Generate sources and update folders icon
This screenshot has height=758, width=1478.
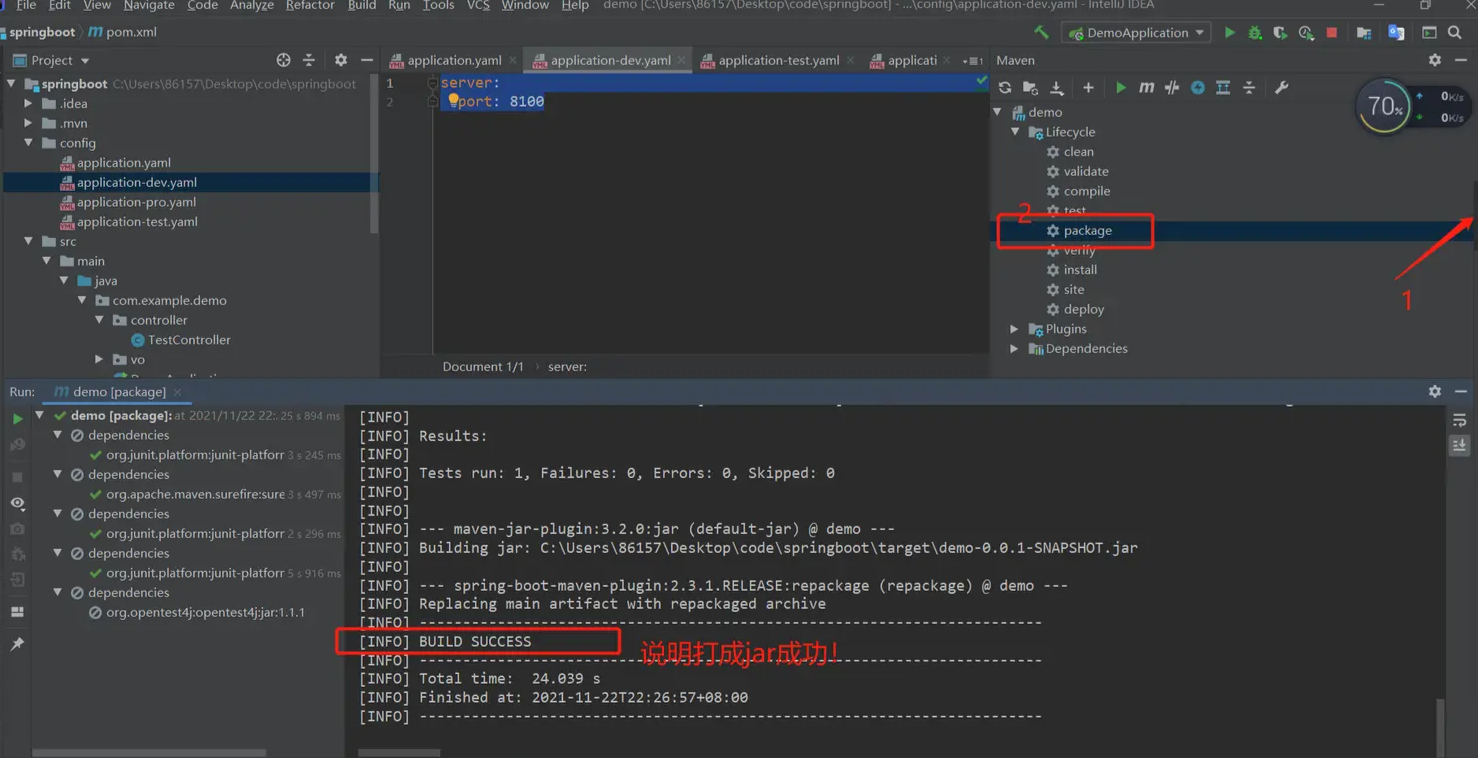click(x=1031, y=88)
